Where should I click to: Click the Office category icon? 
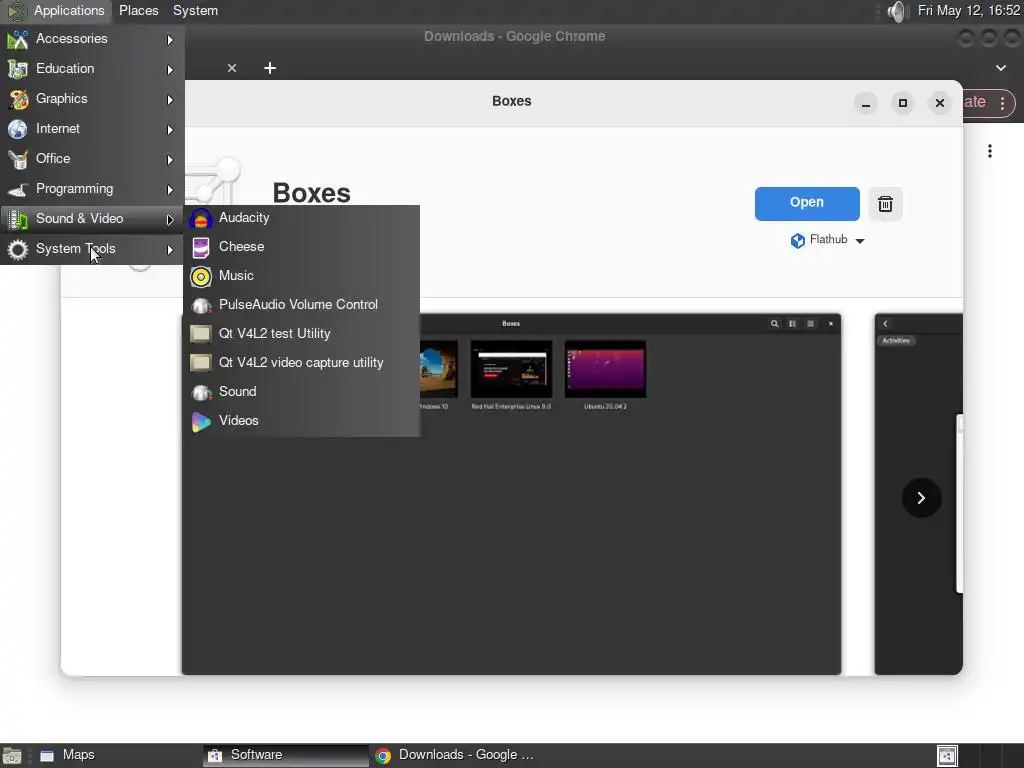(18, 159)
